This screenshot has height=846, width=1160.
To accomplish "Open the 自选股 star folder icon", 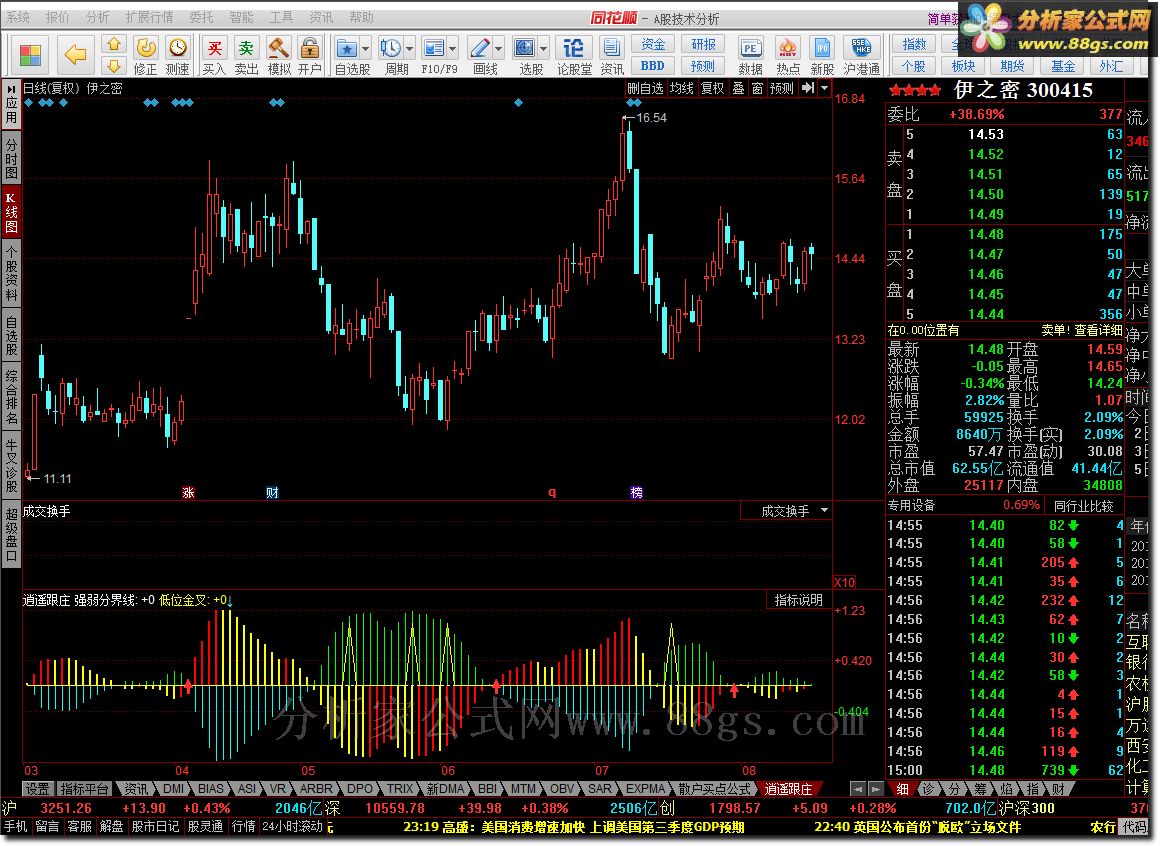I will pos(346,49).
